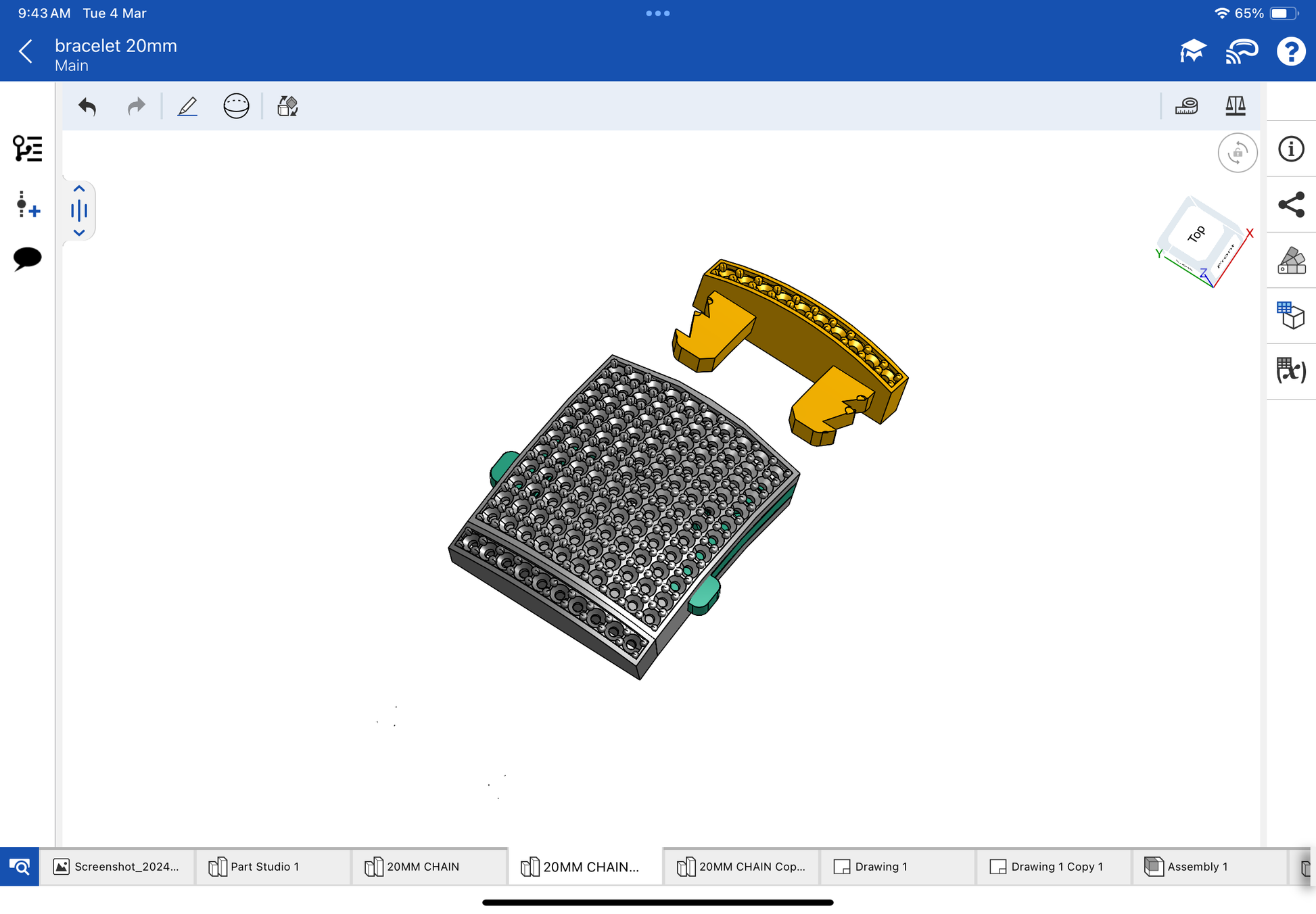Open the variable table panel
1316x914 pixels.
coord(1290,370)
